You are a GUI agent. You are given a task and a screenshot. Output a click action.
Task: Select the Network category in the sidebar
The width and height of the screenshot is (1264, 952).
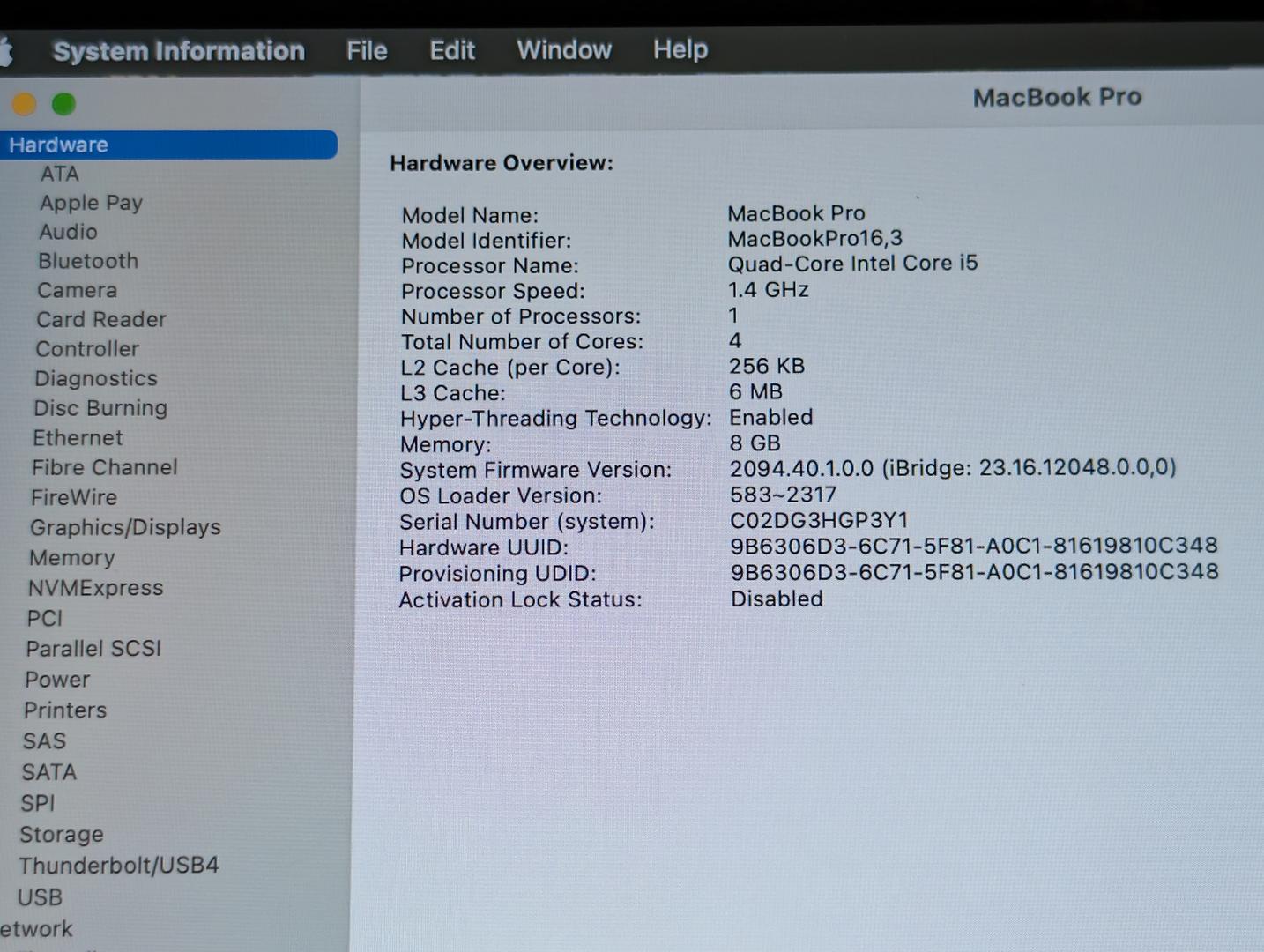coord(36,929)
